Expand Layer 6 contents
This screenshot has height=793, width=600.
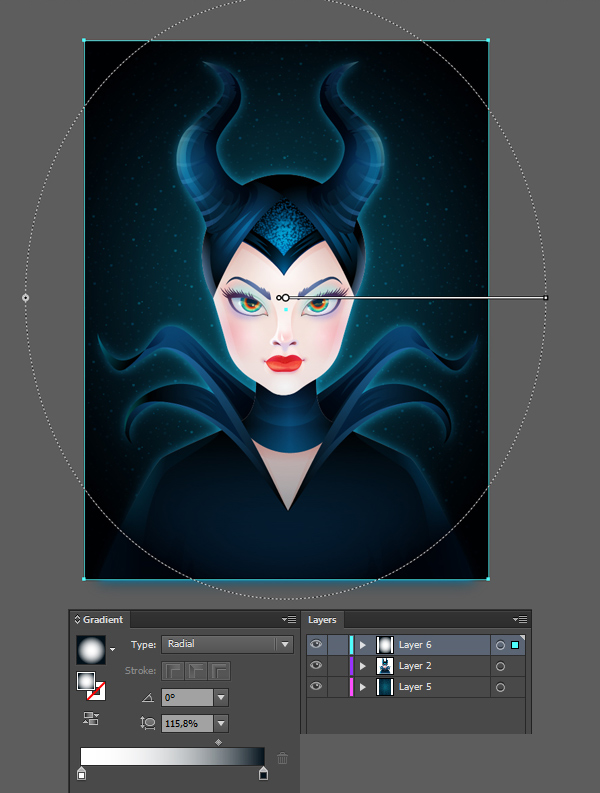coord(363,645)
